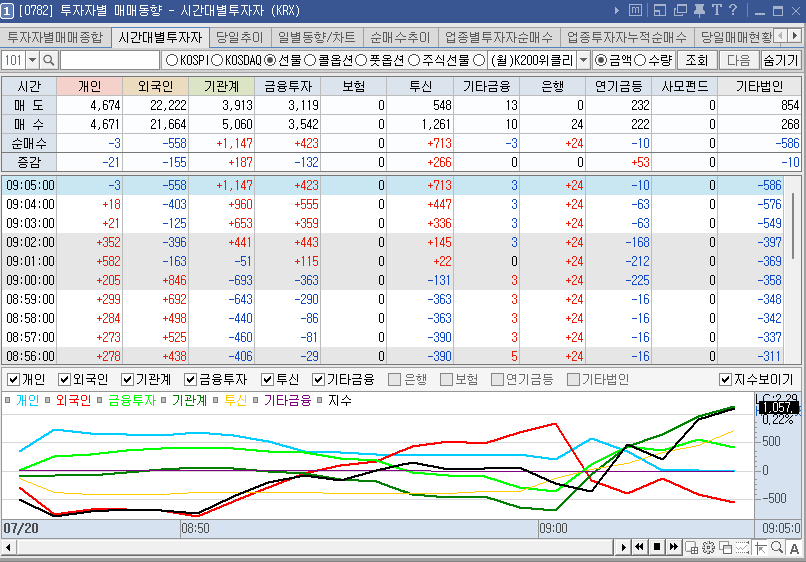Screen dimensions: 806x562
Task: Uncheck the 개인 chart checkbox
Action: (x=13, y=379)
